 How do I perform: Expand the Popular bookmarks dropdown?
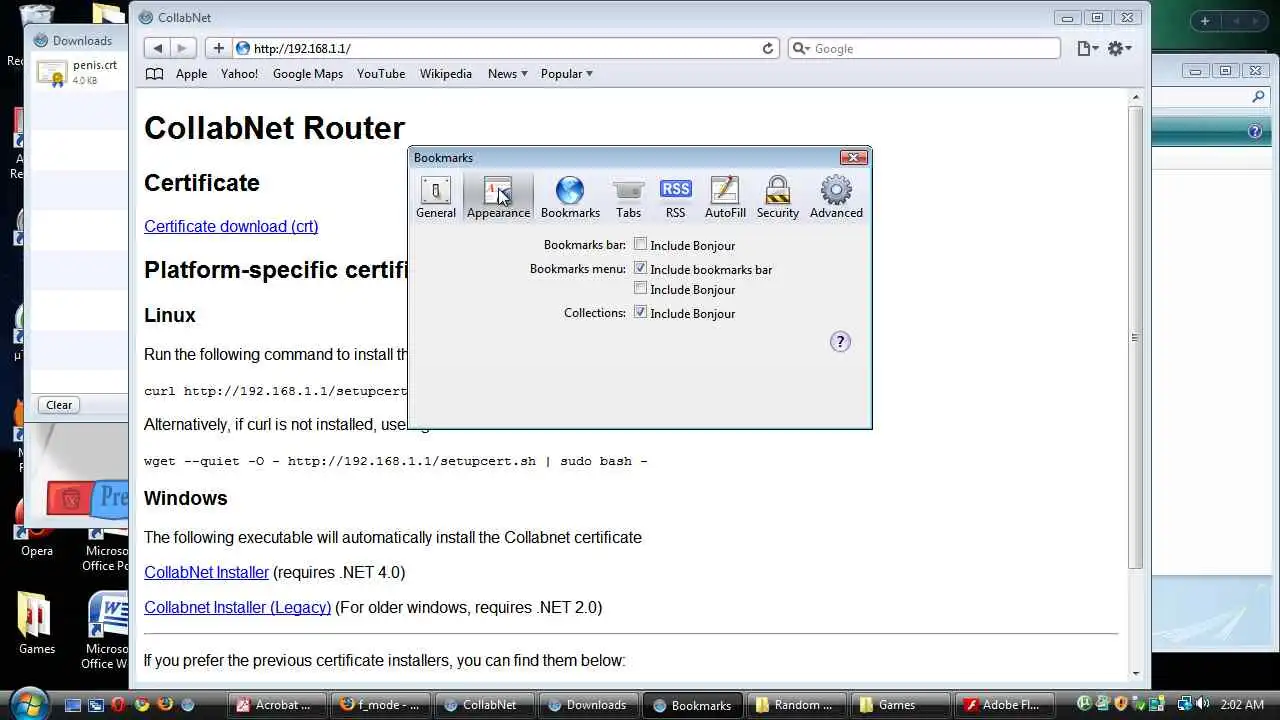click(567, 74)
